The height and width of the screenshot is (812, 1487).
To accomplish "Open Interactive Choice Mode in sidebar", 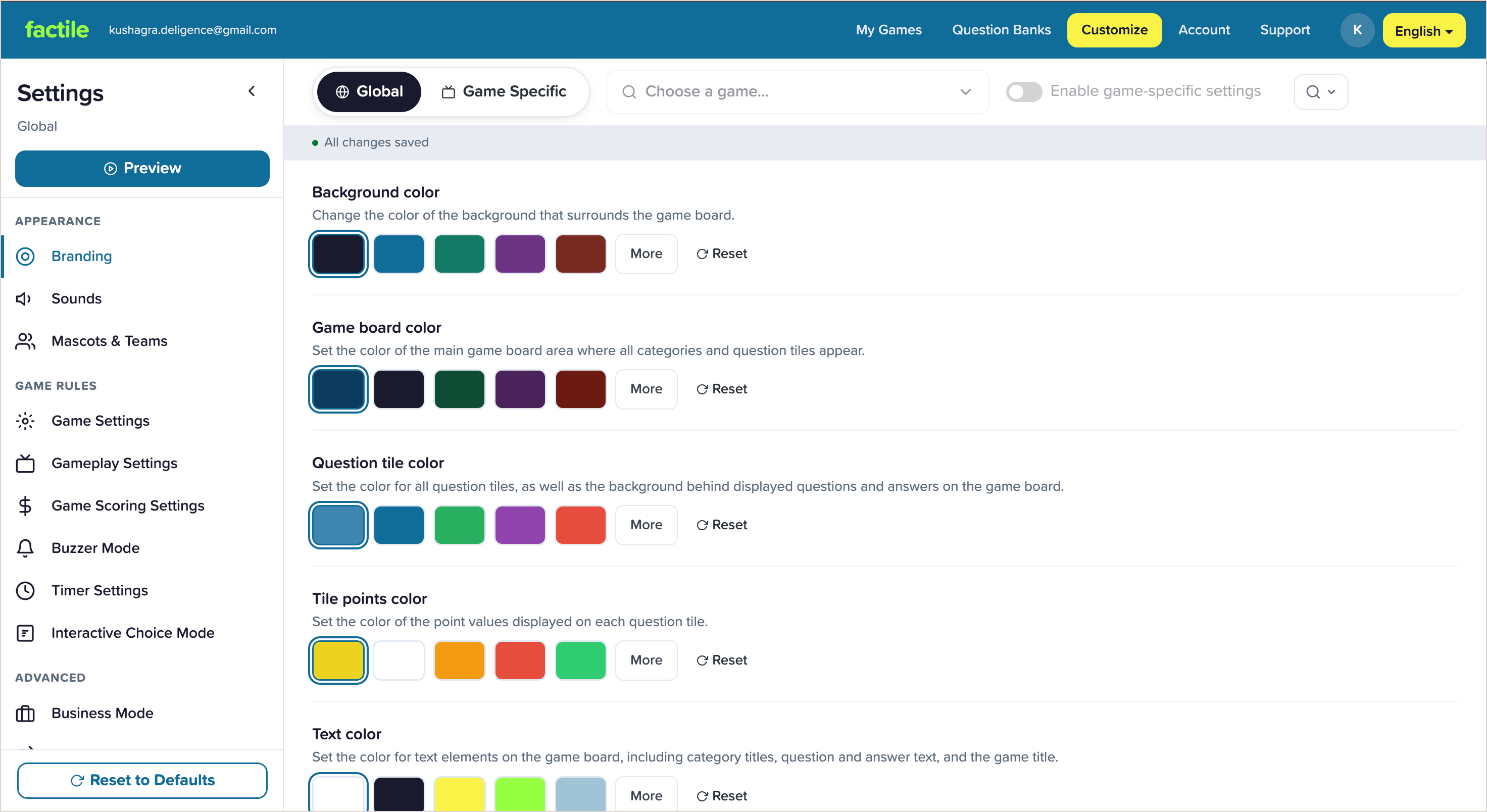I will click(142, 633).
